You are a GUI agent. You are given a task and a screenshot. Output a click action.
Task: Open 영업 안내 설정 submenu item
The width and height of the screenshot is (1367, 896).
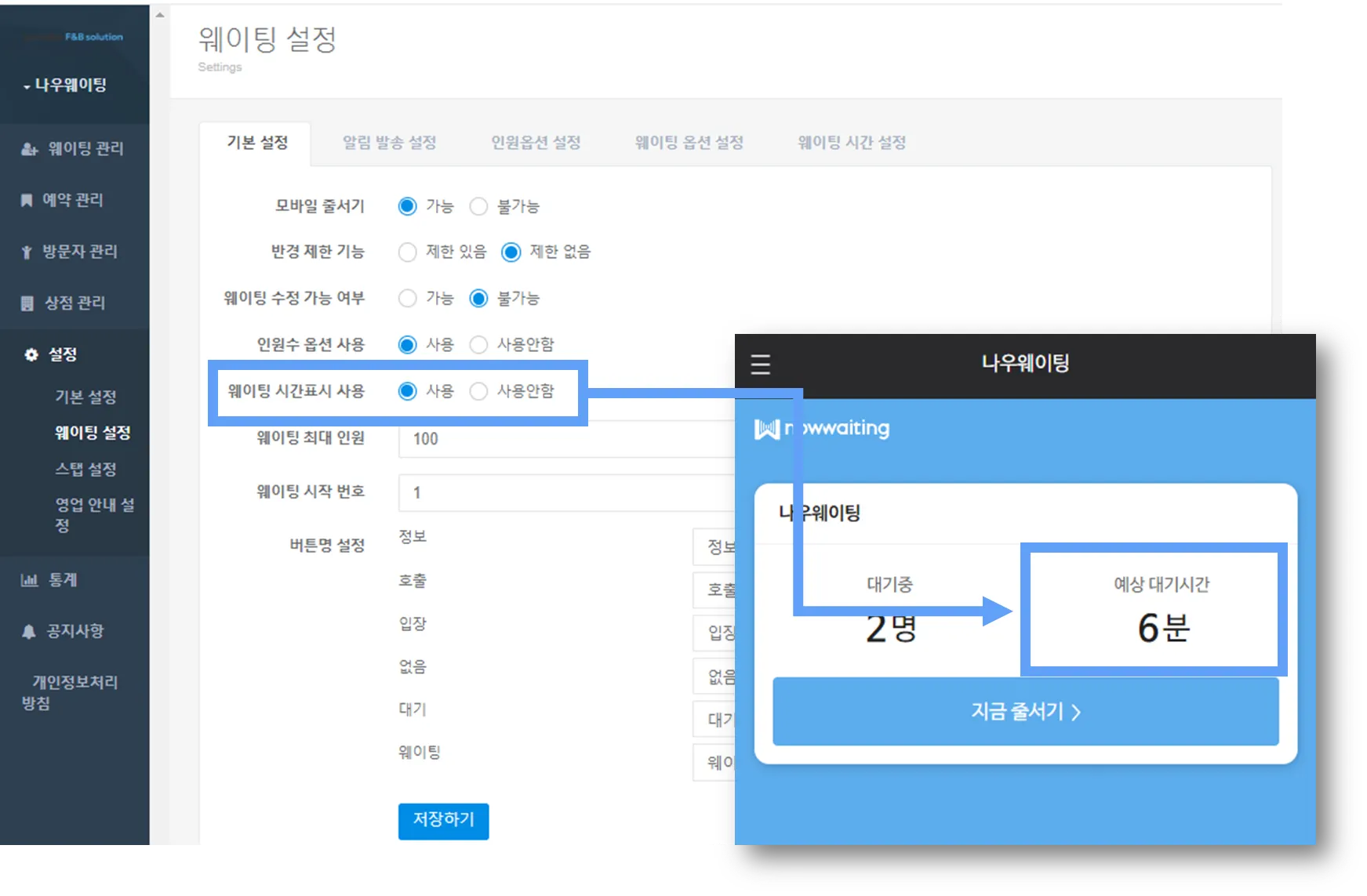pyautogui.click(x=94, y=515)
